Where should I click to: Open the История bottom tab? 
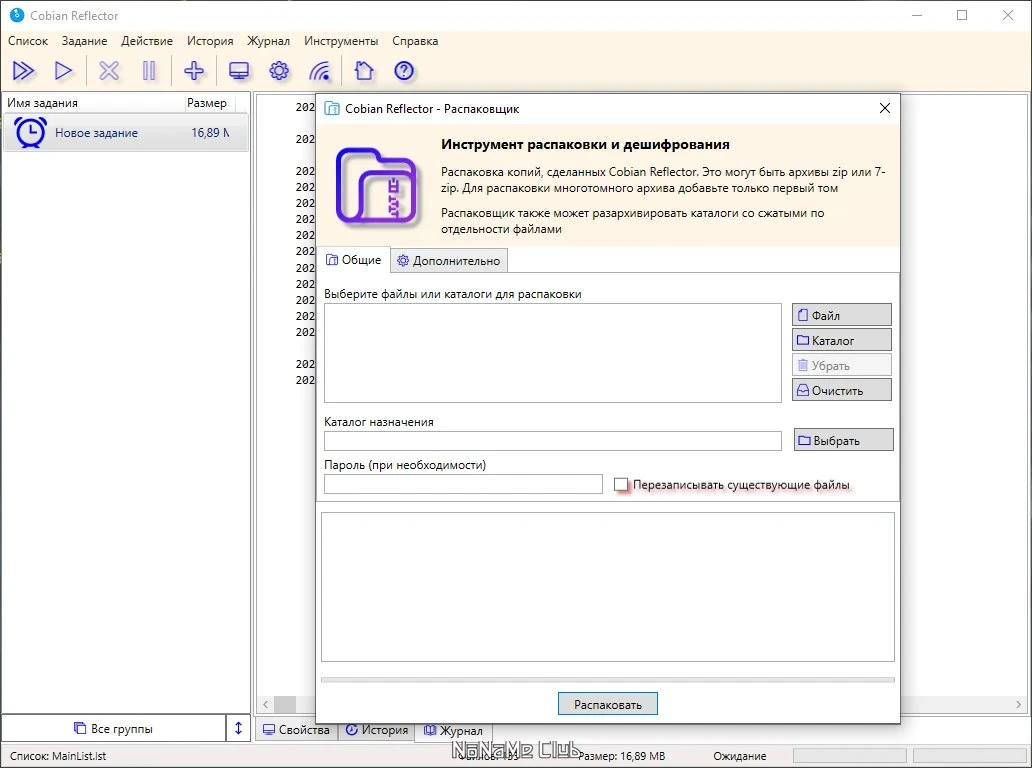[x=376, y=730]
